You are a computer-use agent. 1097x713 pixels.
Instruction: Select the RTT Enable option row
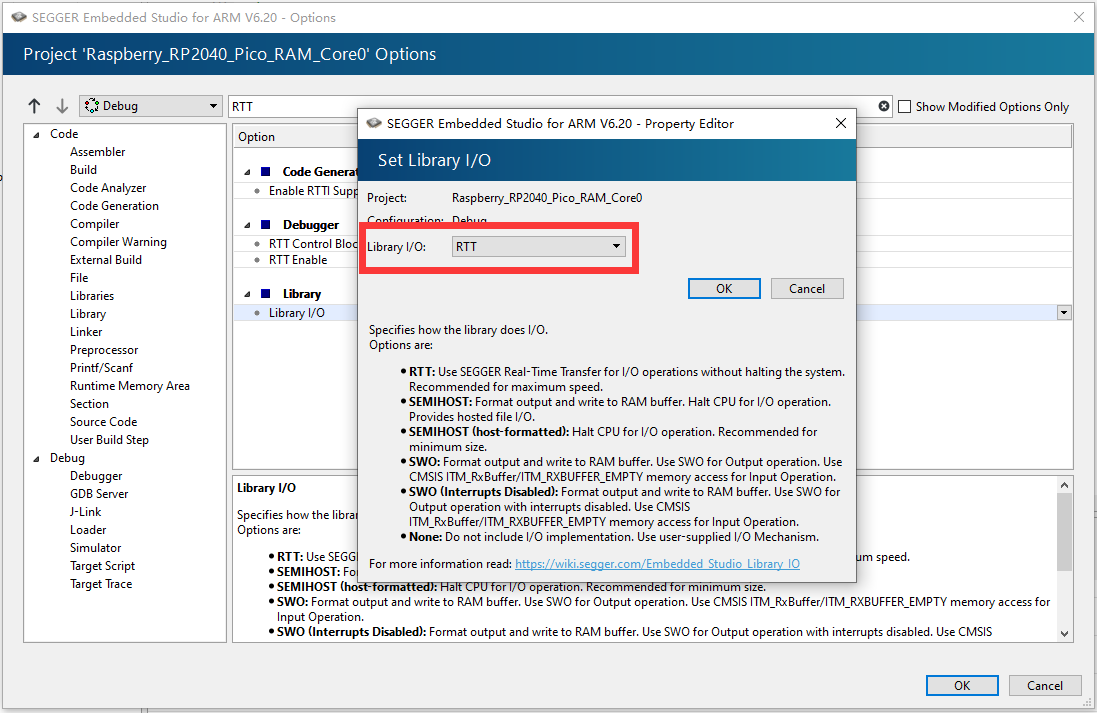298,260
